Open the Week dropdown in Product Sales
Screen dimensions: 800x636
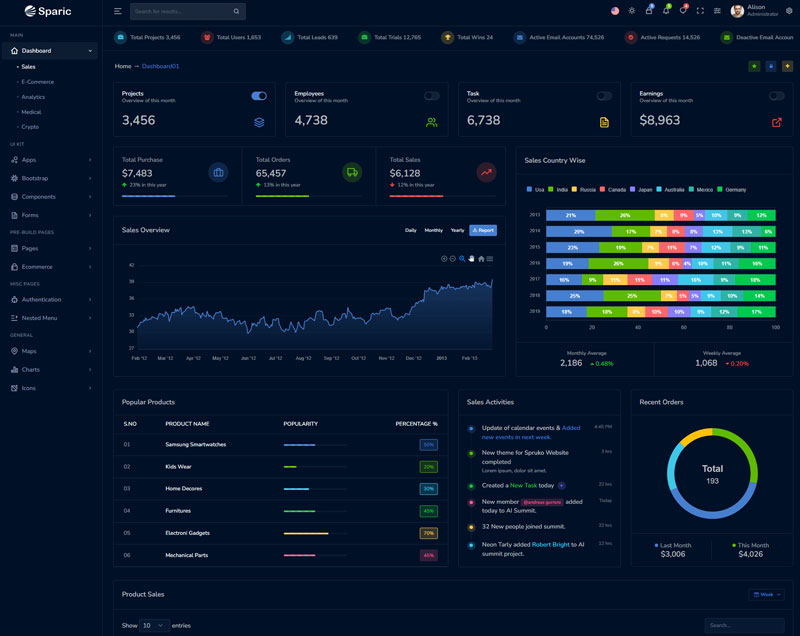tap(767, 594)
